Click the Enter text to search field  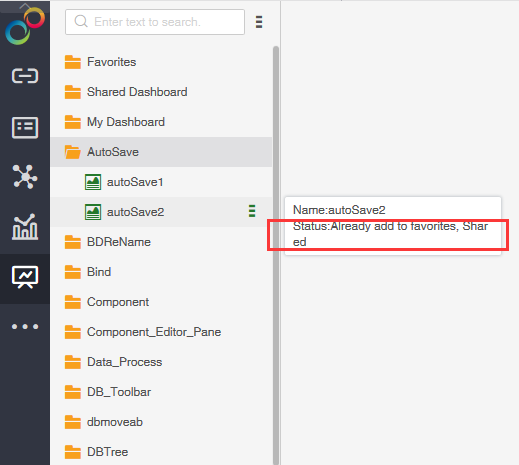155,22
